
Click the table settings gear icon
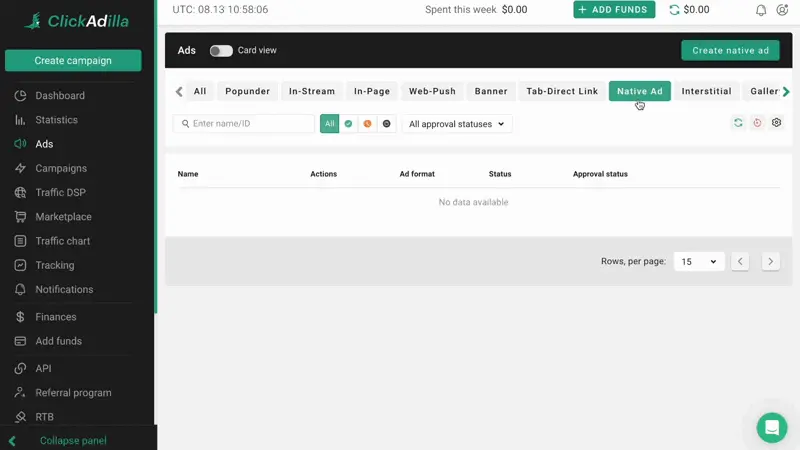[x=776, y=123]
